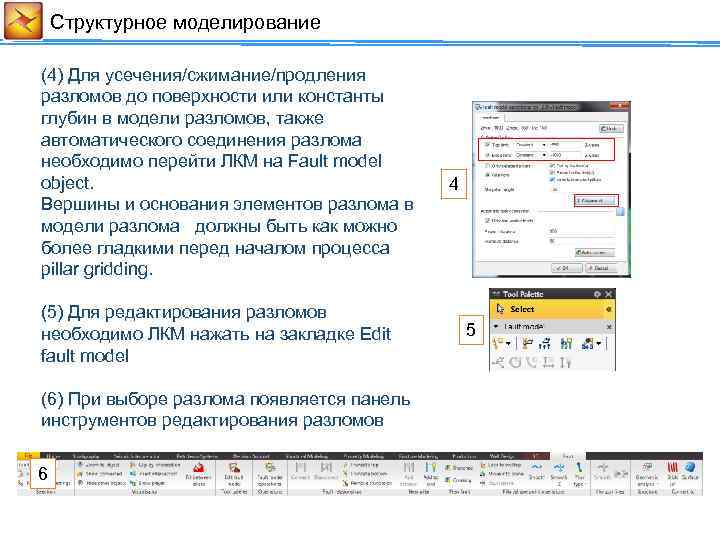Open Tool Palette settings gear
Screen dimensions: 720x540
click(x=597, y=294)
